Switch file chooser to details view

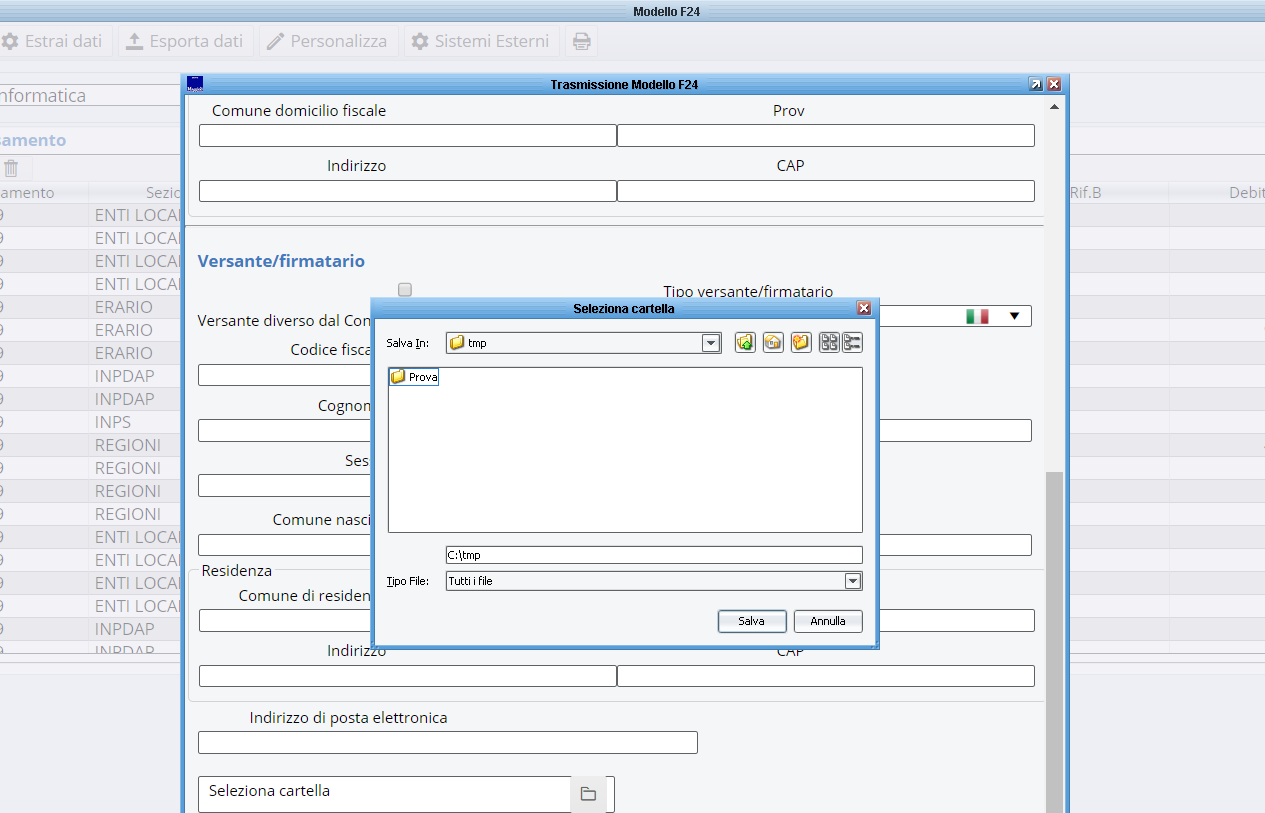[852, 343]
